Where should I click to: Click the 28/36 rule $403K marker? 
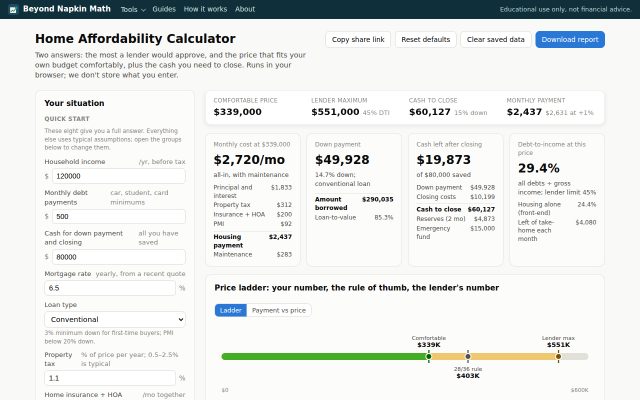pyautogui.click(x=468, y=356)
